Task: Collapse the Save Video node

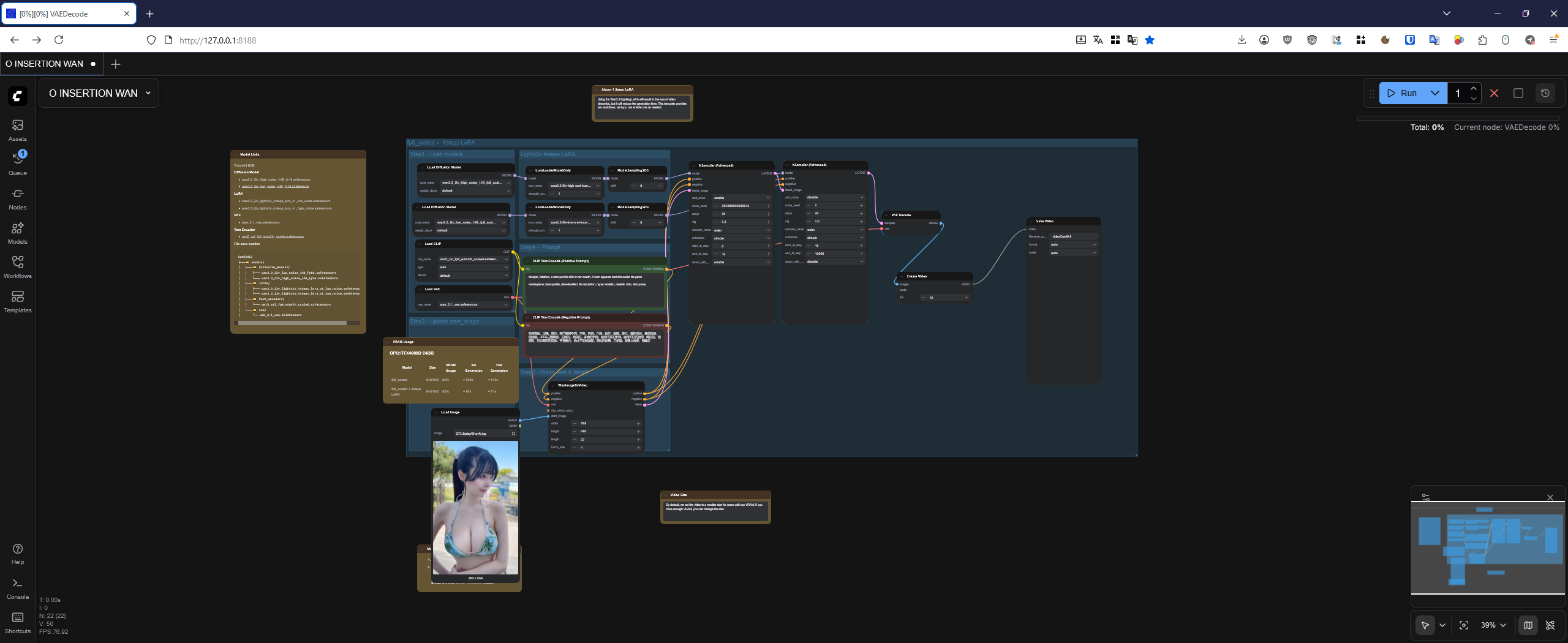Action: point(1031,221)
